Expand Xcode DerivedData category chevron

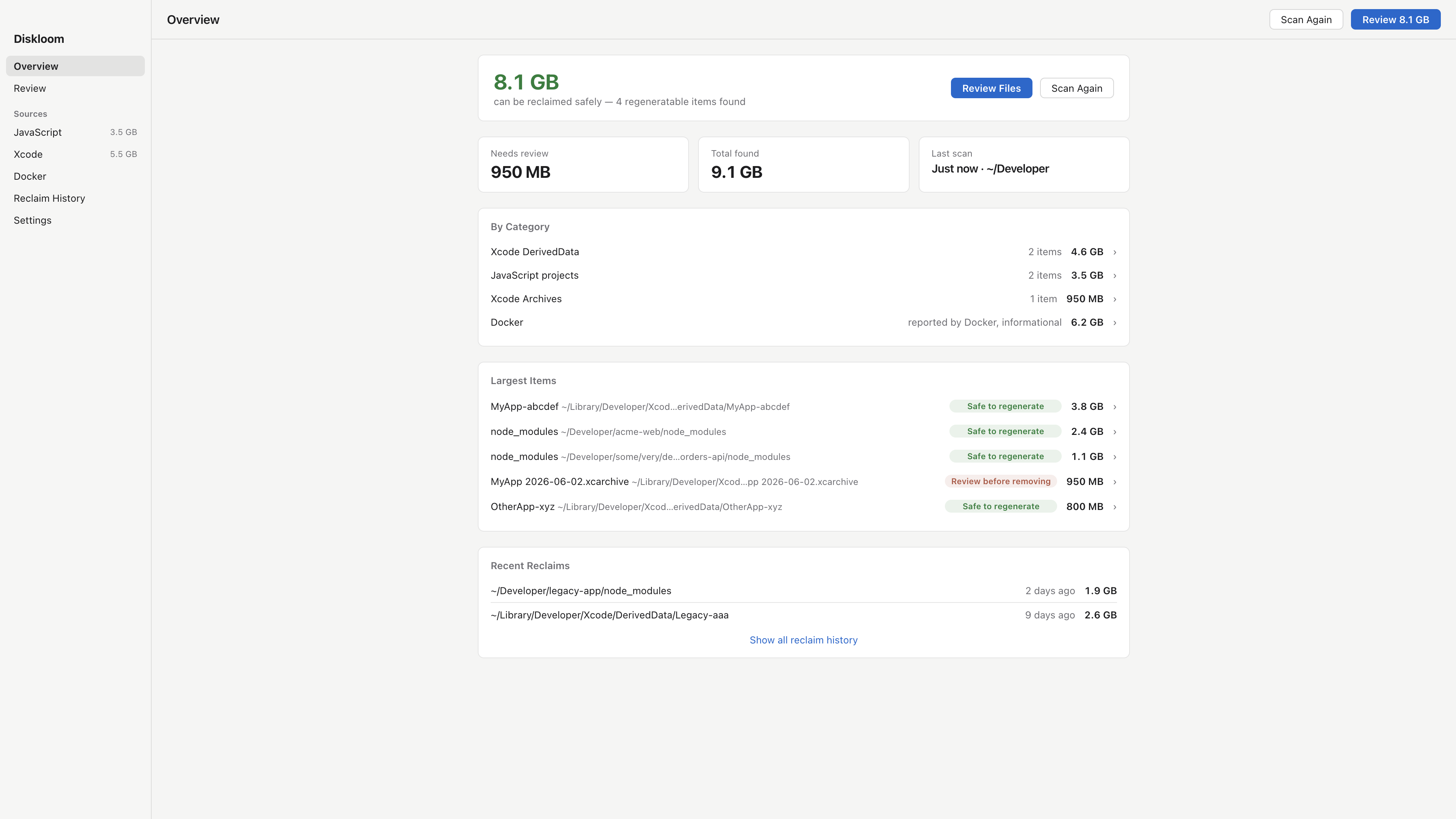click(1115, 252)
